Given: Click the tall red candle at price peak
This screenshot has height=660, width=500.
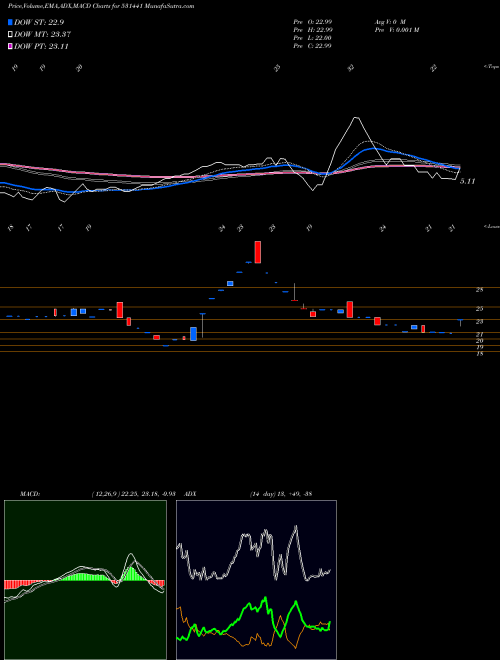Looking at the screenshot, I should point(258,252).
